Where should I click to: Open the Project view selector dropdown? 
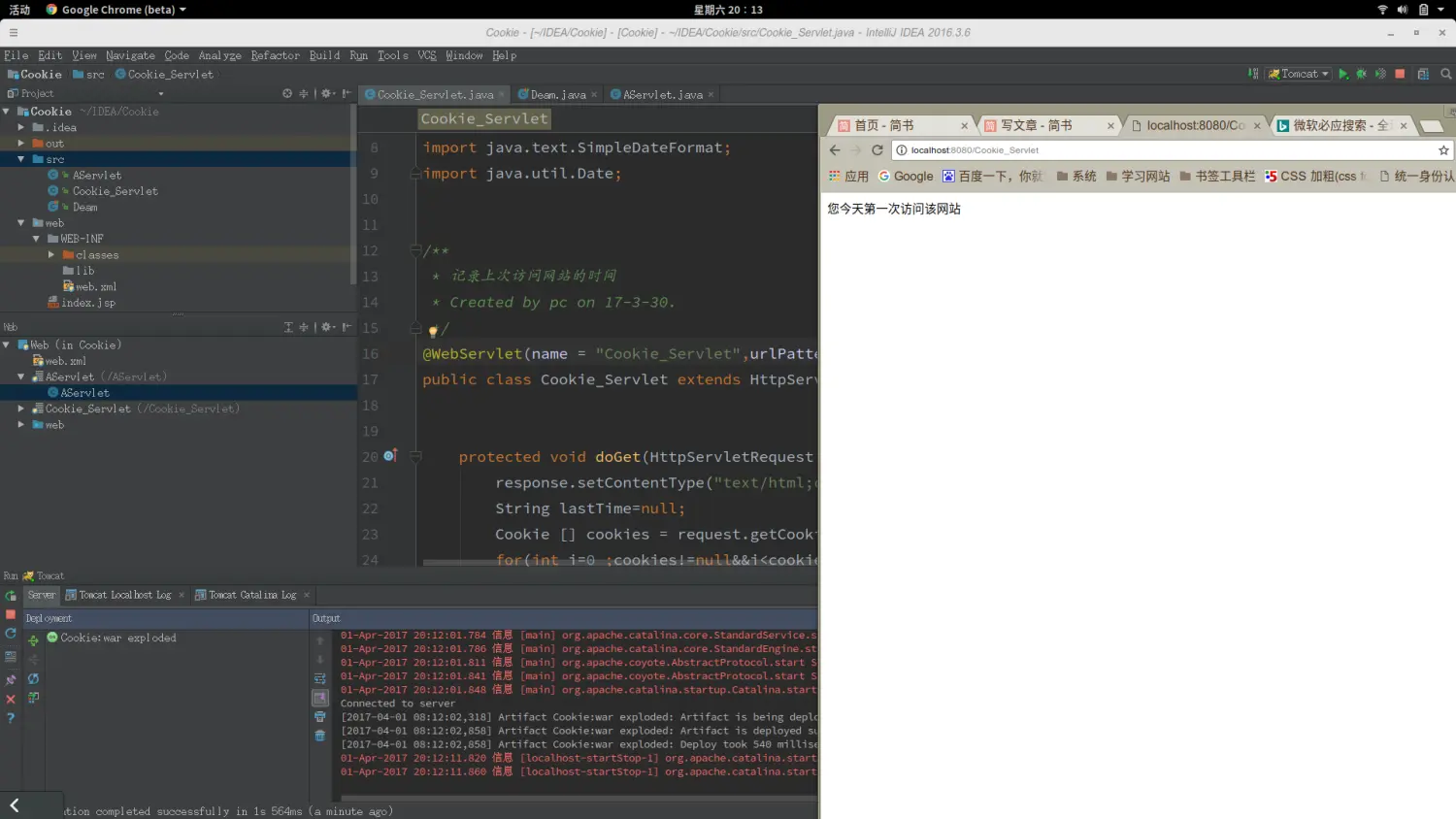pos(160,94)
